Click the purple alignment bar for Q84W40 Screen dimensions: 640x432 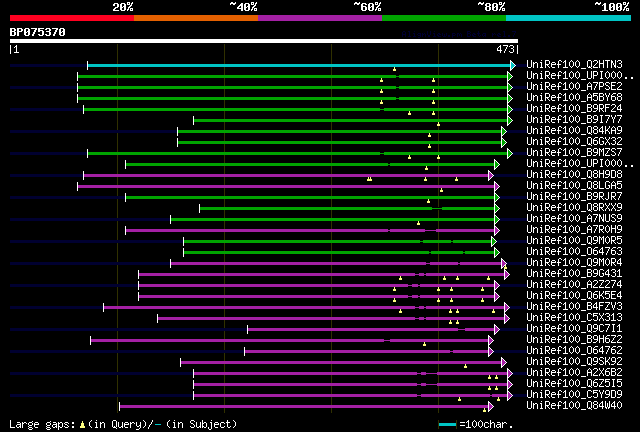tap(304, 407)
